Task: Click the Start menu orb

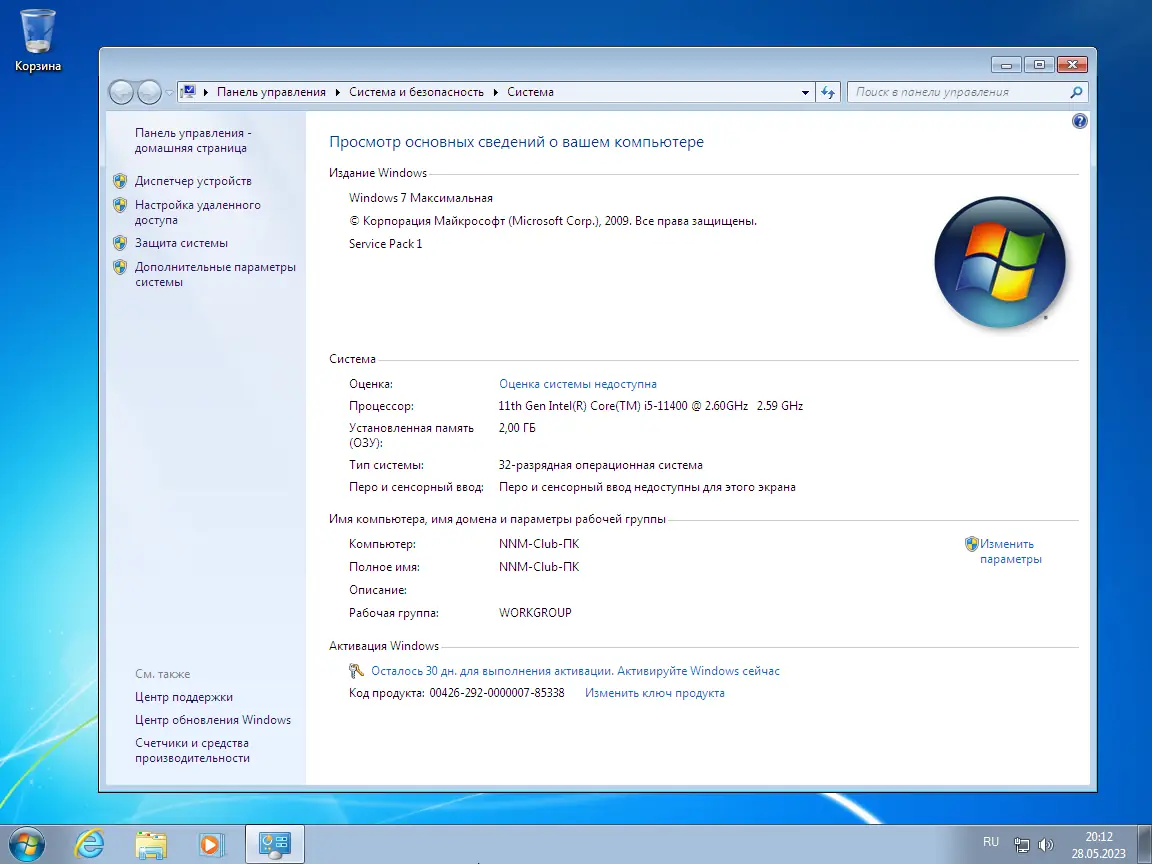Action: [x=27, y=843]
